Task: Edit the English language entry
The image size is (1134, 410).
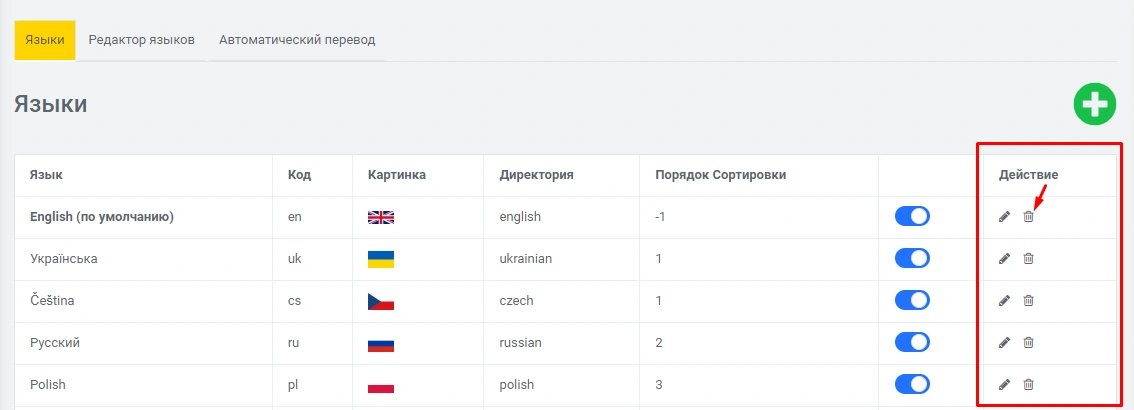Action: (x=1004, y=217)
